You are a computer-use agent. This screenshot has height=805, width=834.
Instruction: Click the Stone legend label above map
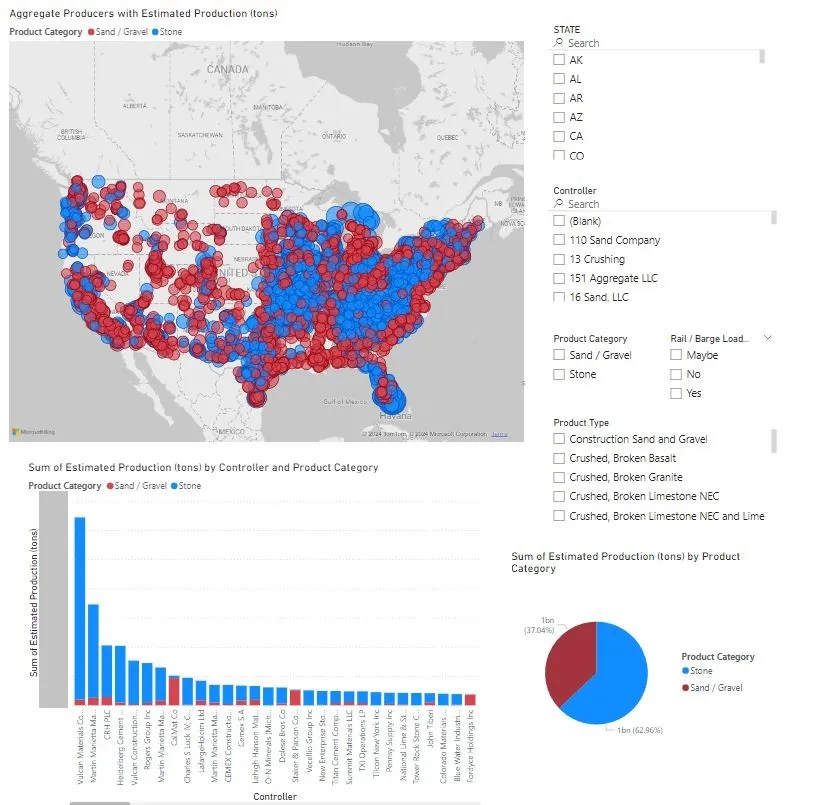tap(171, 32)
